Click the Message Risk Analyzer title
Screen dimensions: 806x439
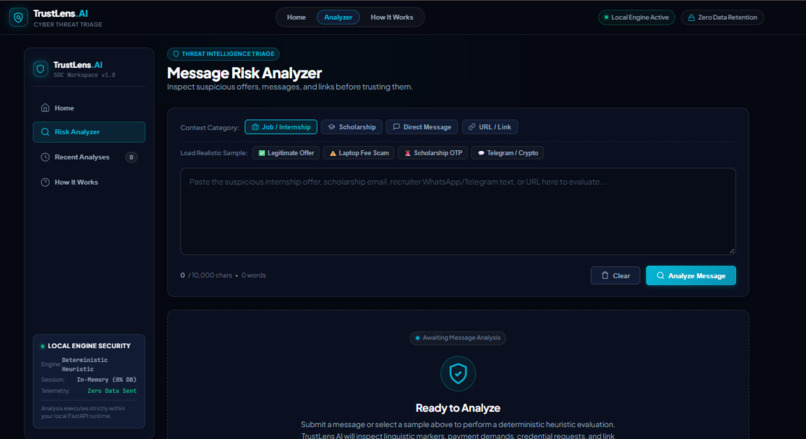click(244, 73)
